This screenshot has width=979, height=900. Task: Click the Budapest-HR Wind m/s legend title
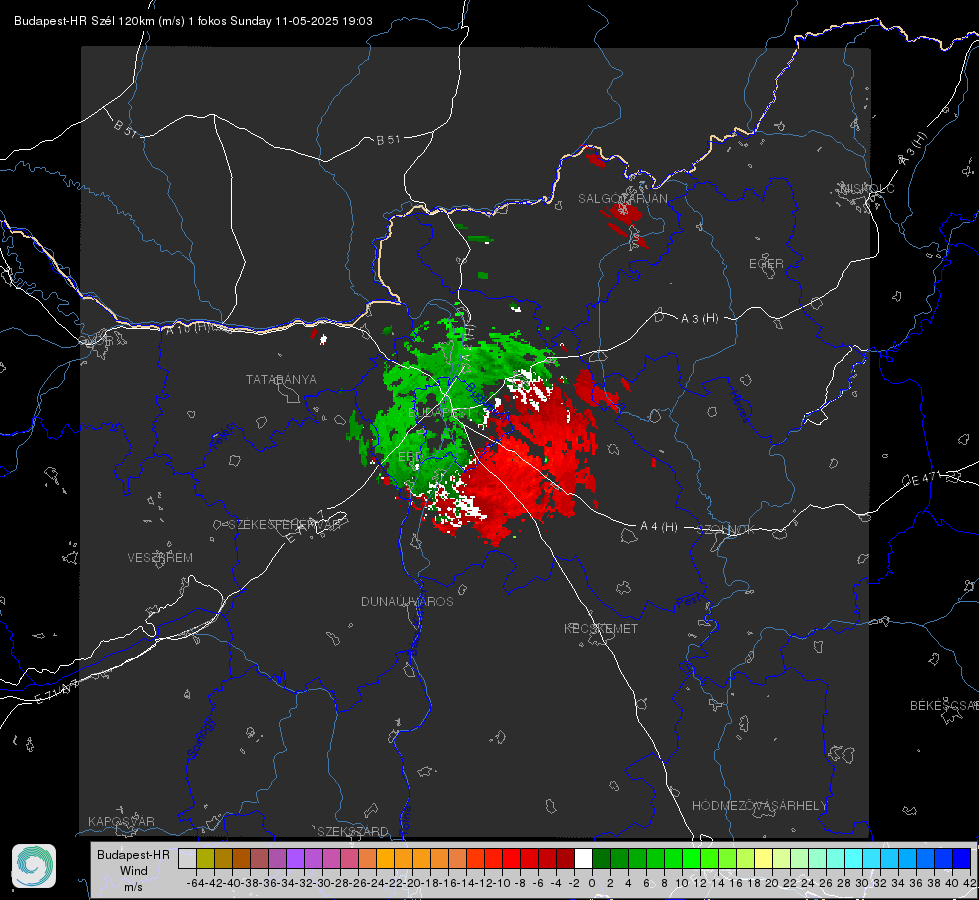[x=134, y=870]
